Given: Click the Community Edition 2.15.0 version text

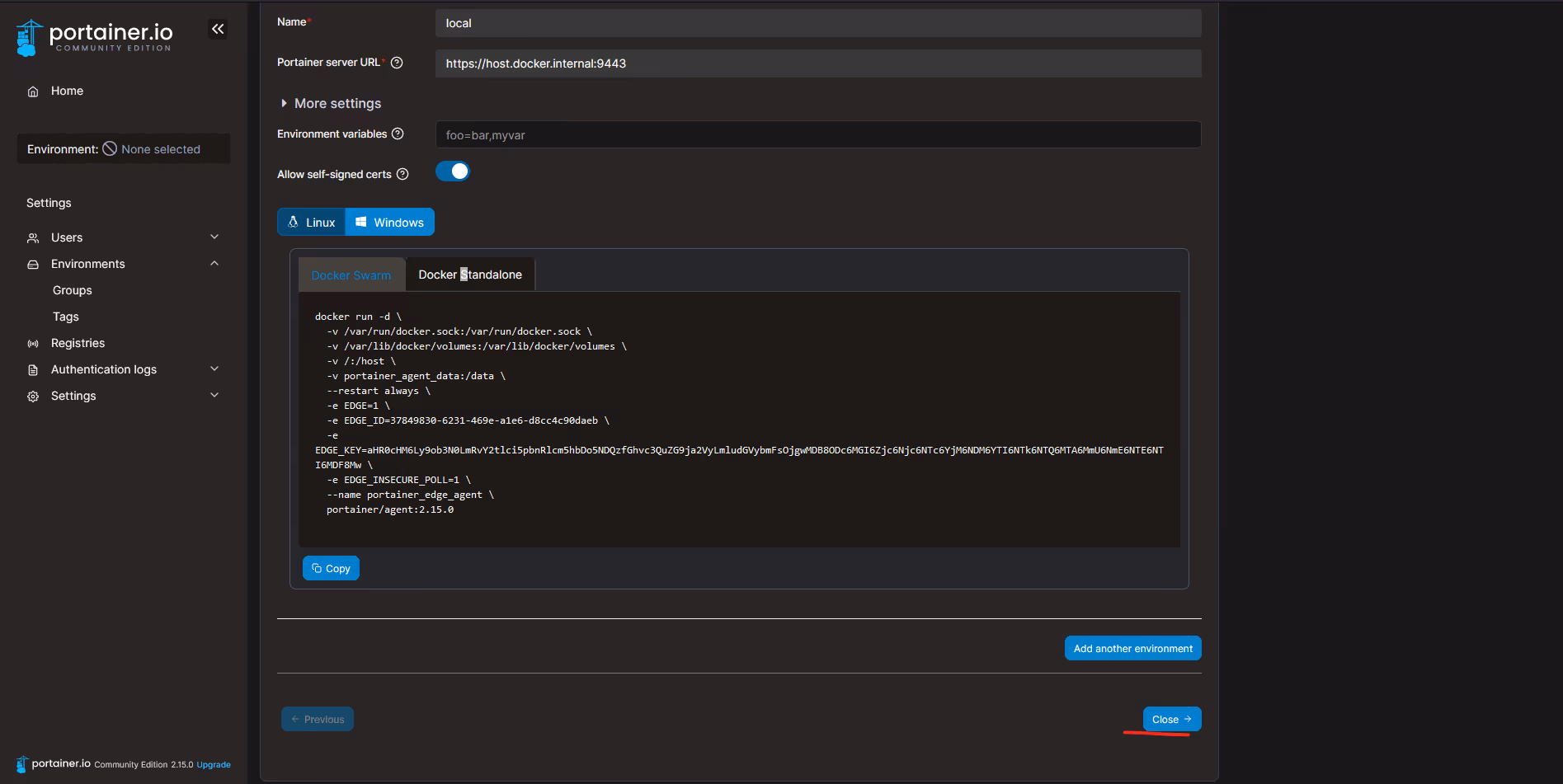Looking at the screenshot, I should click(x=144, y=765).
